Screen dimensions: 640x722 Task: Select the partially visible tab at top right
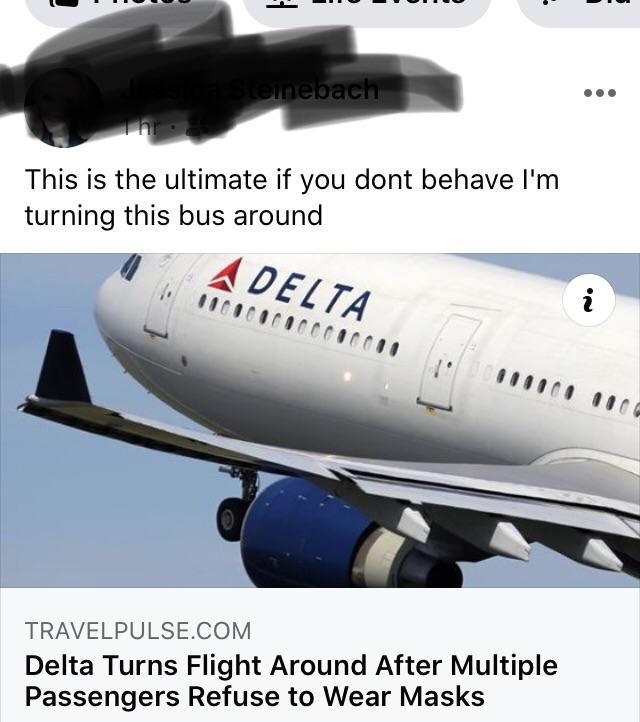579,9
